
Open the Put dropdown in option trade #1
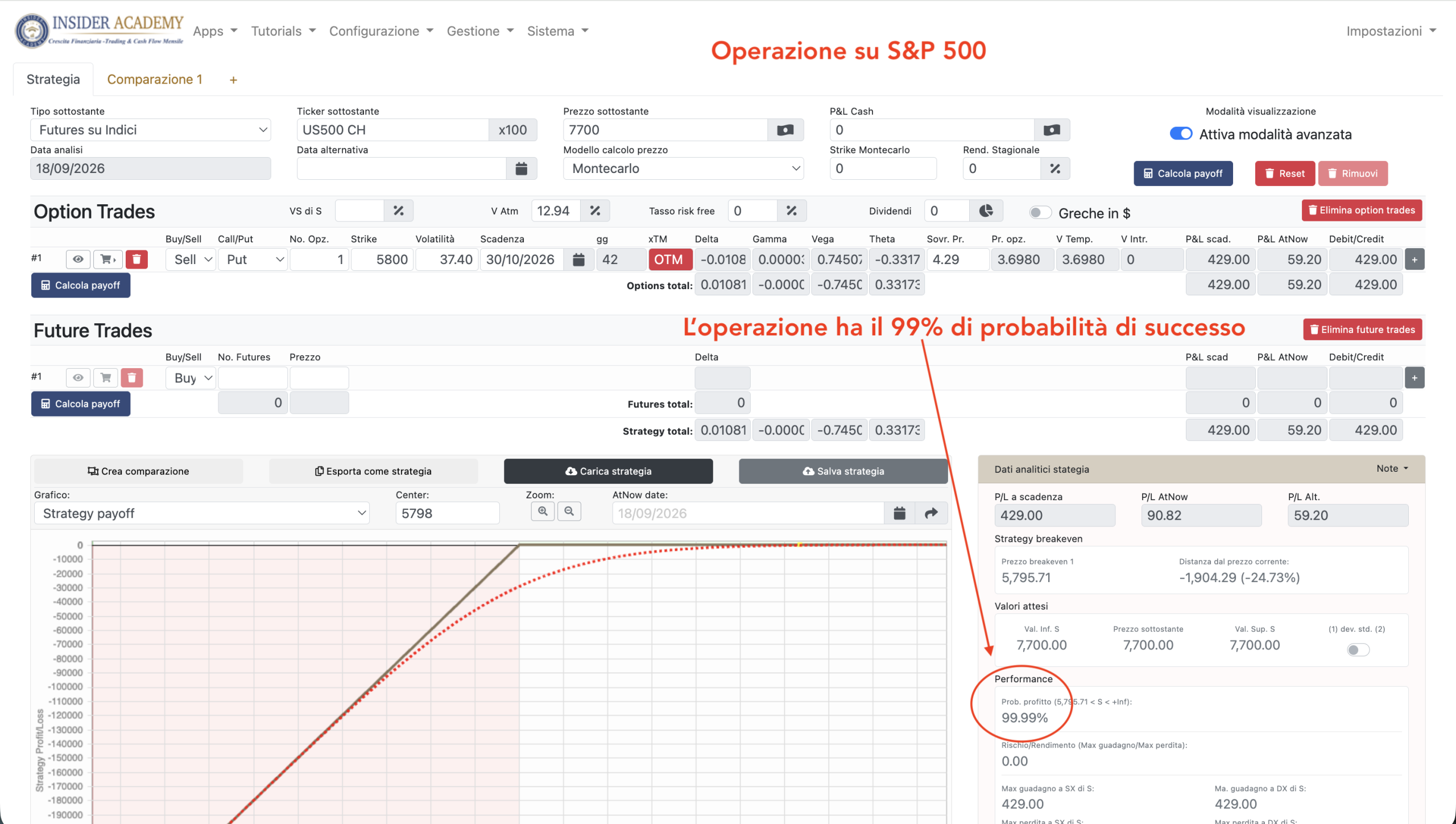253,259
